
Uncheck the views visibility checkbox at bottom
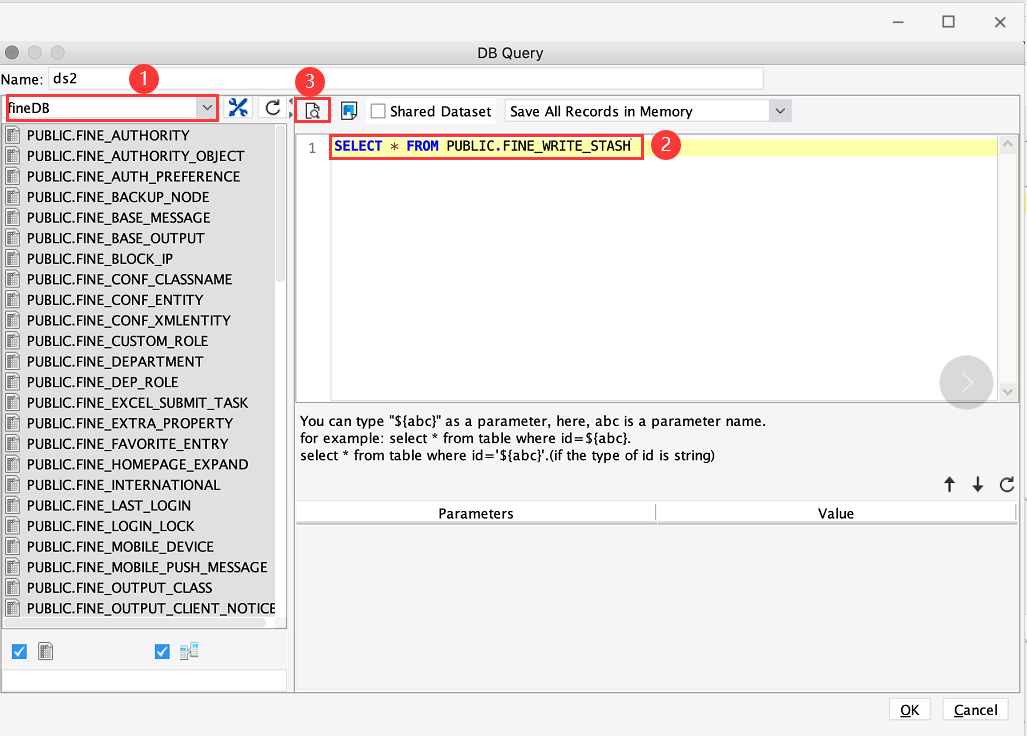click(162, 651)
